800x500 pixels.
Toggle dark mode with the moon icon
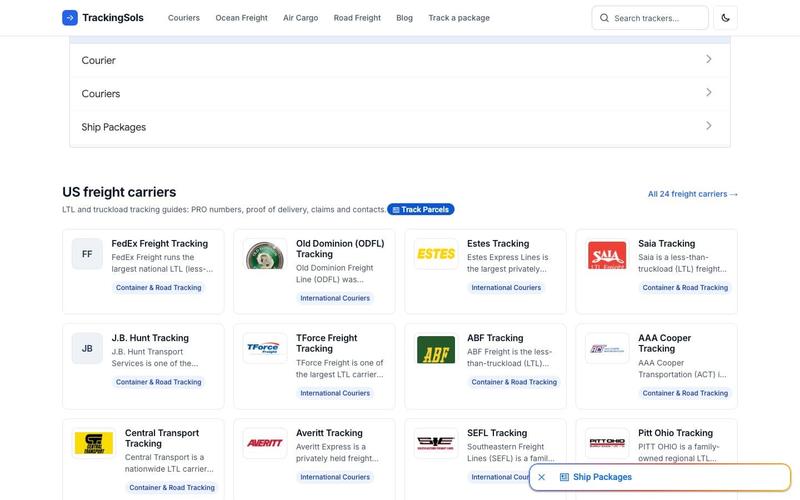click(725, 18)
